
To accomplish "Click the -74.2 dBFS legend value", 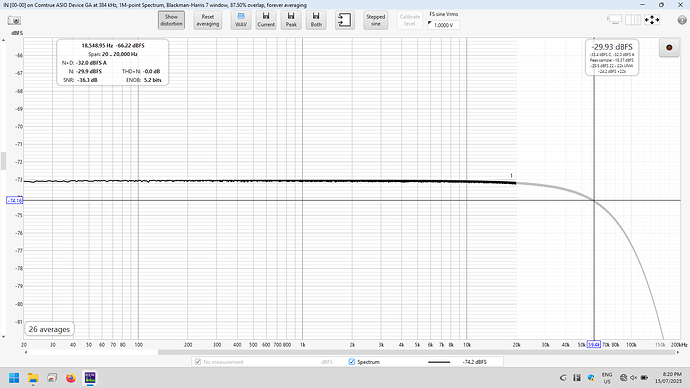I will click(x=474, y=362).
